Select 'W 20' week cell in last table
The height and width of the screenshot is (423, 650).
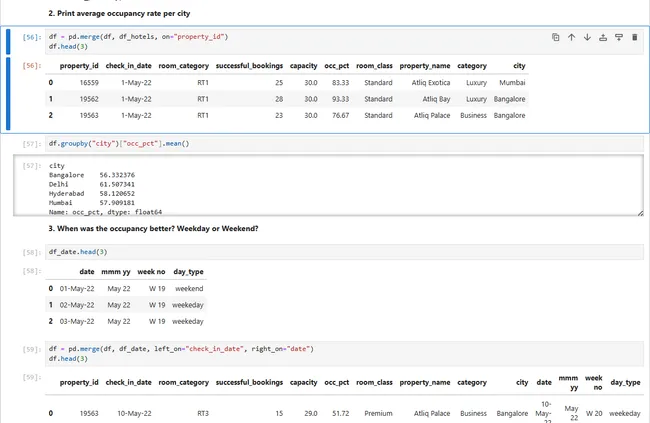pyautogui.click(x=594, y=413)
